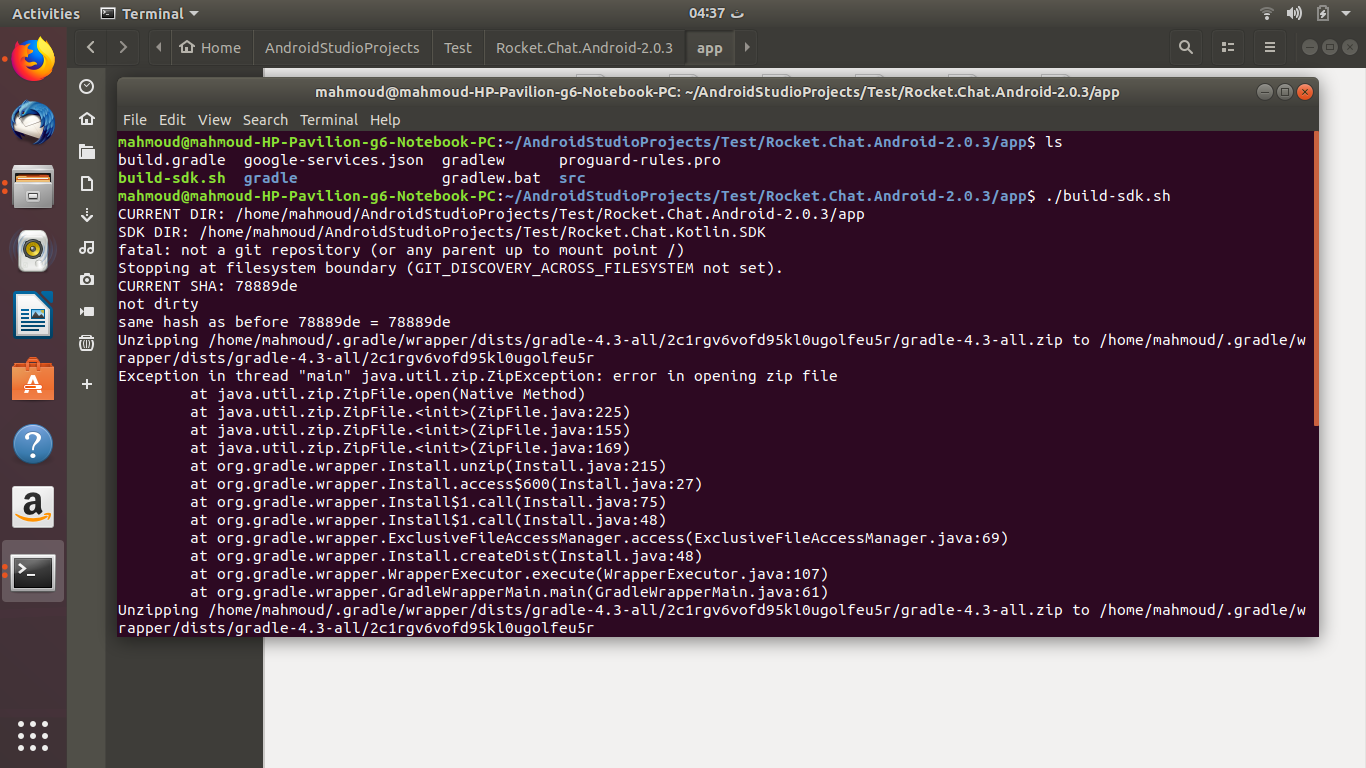Open the Help dock icon
The height and width of the screenshot is (768, 1366).
(x=33, y=444)
